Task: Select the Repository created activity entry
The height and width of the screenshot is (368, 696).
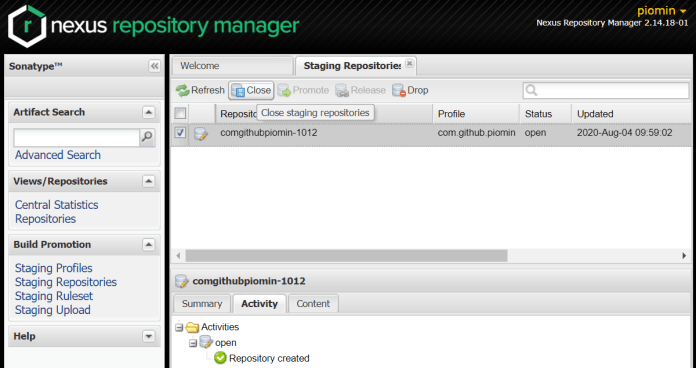Action: [x=269, y=358]
